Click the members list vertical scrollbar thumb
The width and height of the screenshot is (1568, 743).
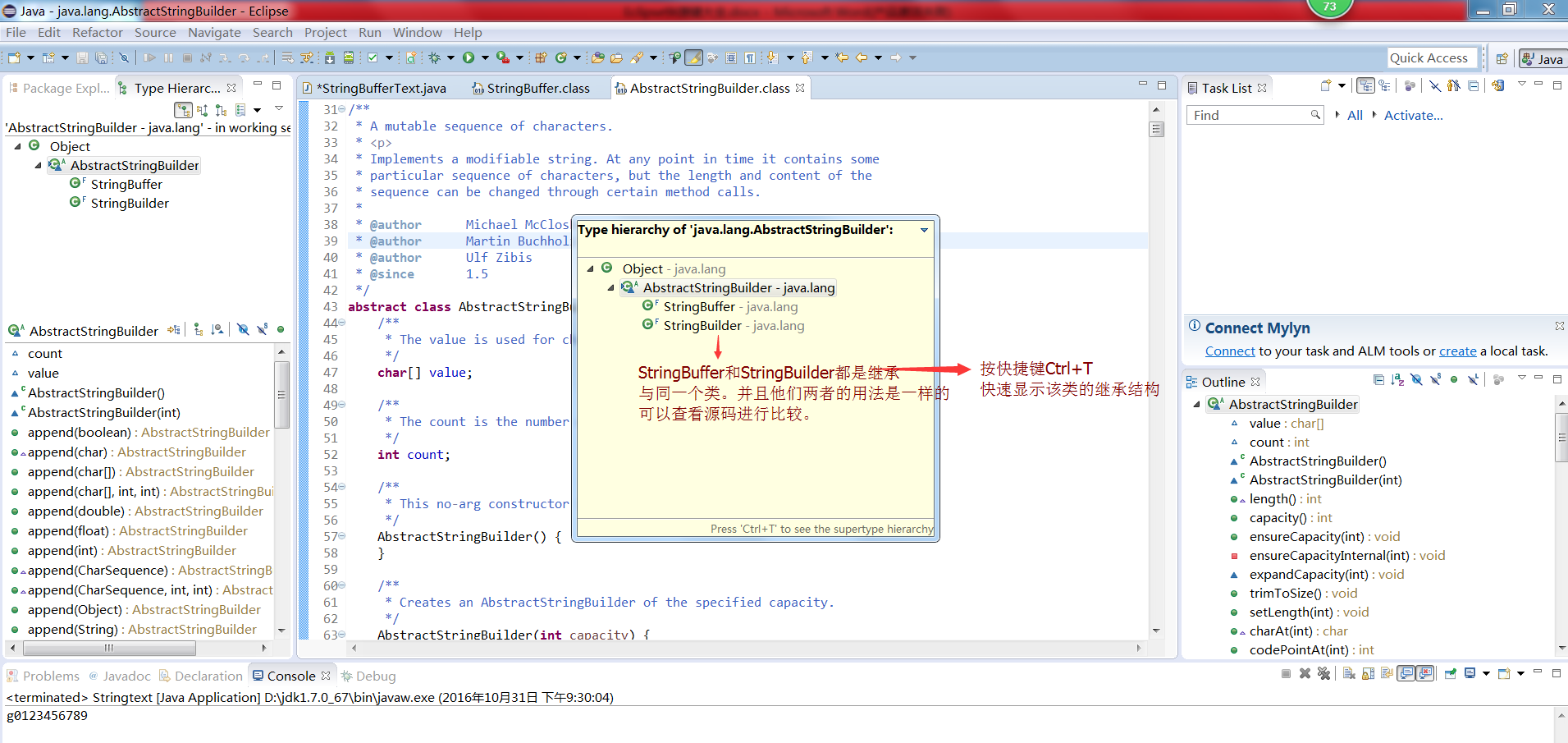click(281, 395)
